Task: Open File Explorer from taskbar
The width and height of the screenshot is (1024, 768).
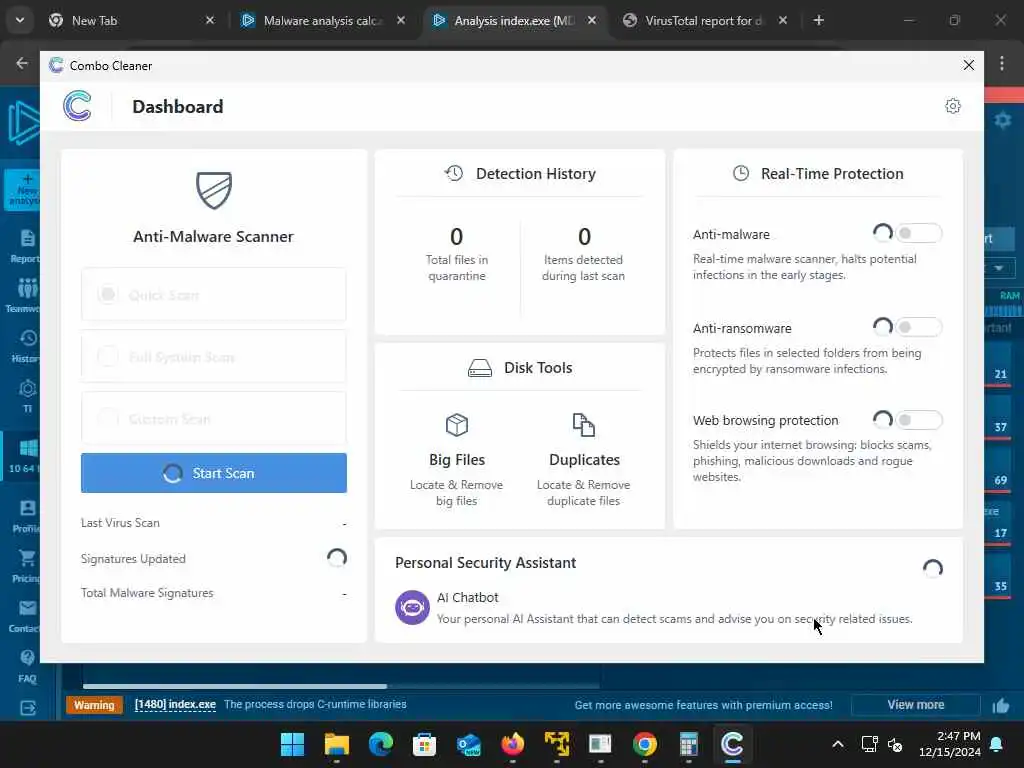Action: pos(337,744)
